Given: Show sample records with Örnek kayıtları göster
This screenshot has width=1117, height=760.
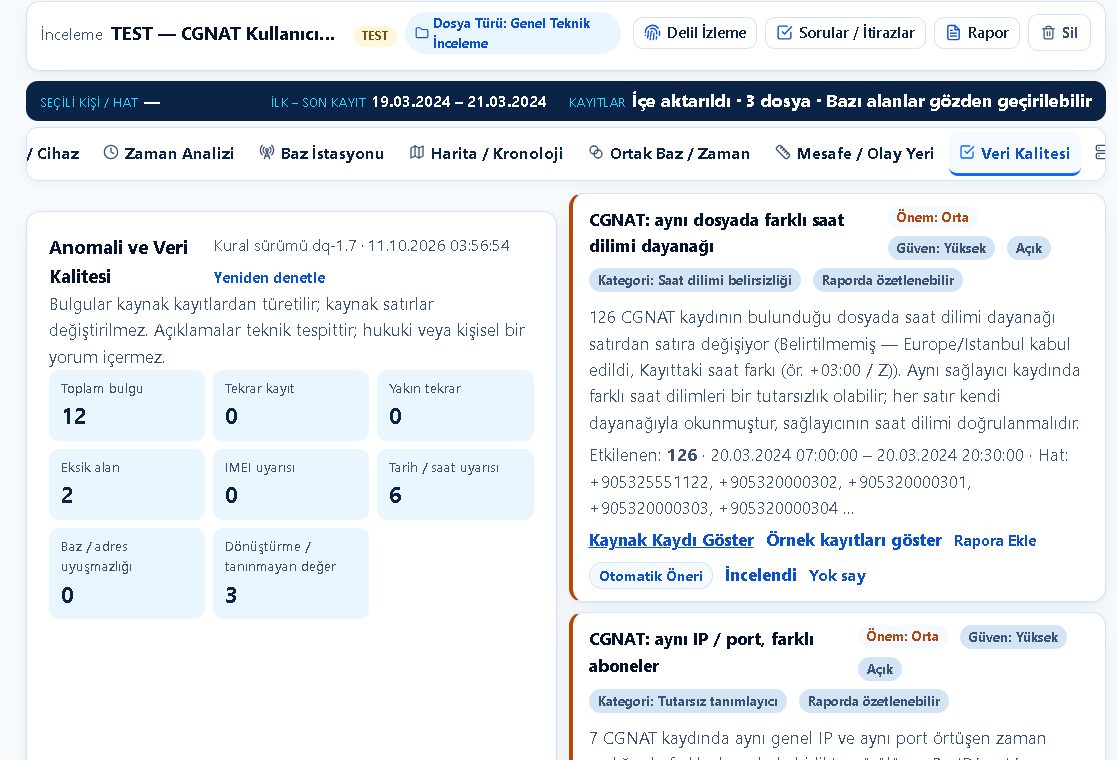Looking at the screenshot, I should 853,541.
